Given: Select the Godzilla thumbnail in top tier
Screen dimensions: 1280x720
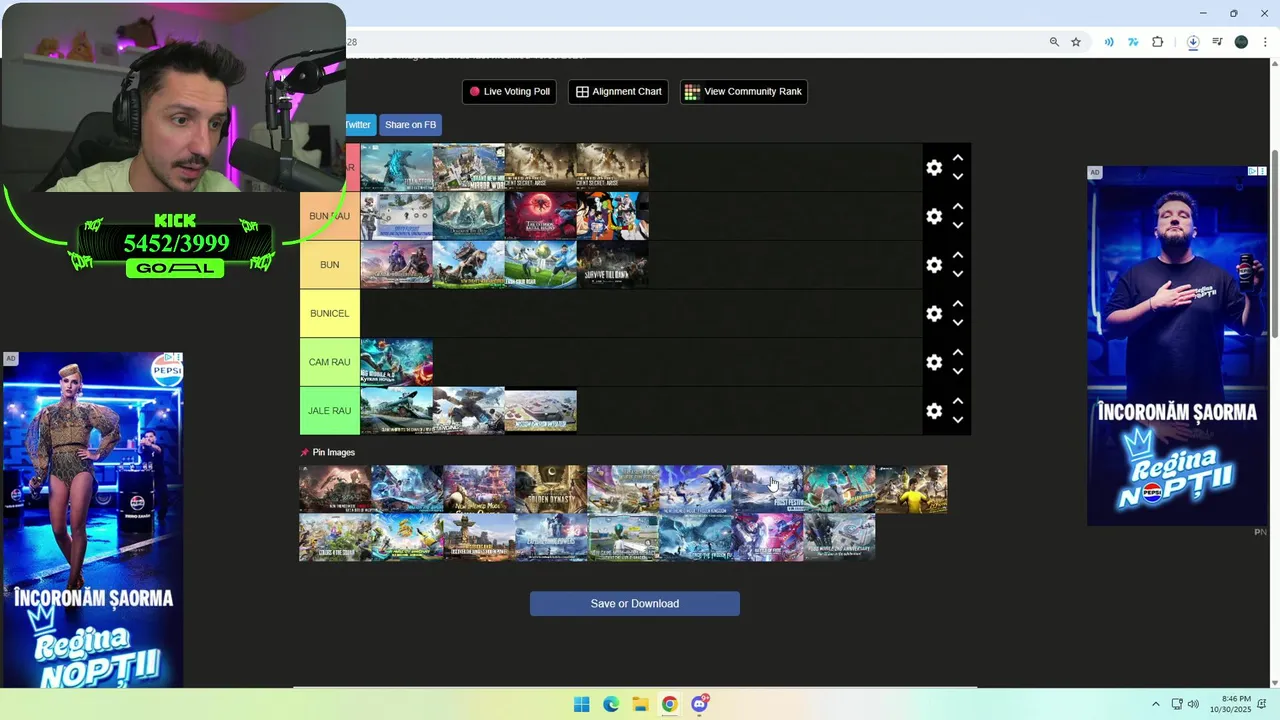Looking at the screenshot, I should (x=397, y=168).
